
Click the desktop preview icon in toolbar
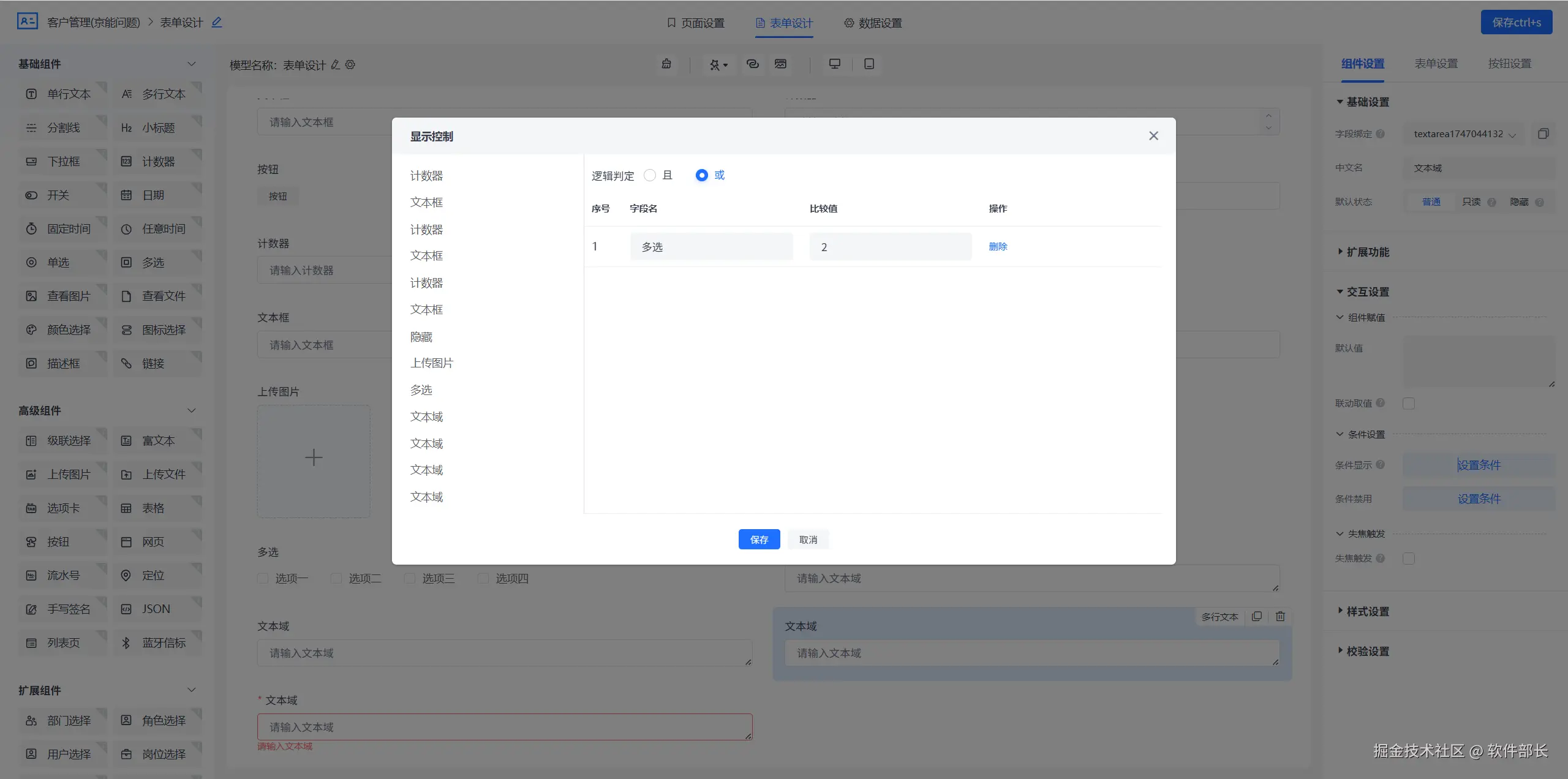click(834, 64)
